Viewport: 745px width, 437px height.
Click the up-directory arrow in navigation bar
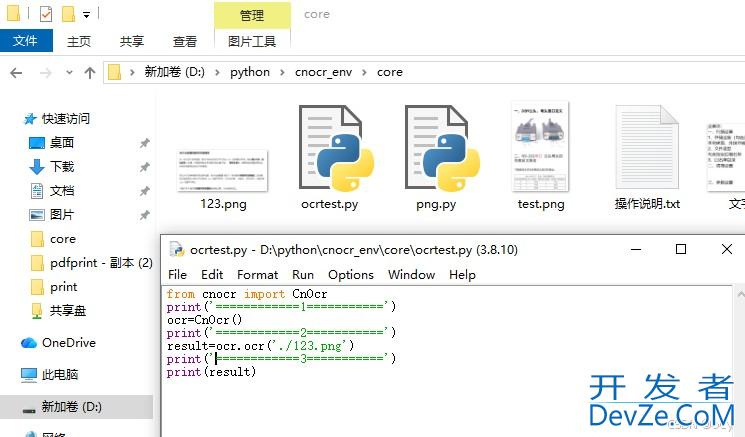(x=90, y=72)
